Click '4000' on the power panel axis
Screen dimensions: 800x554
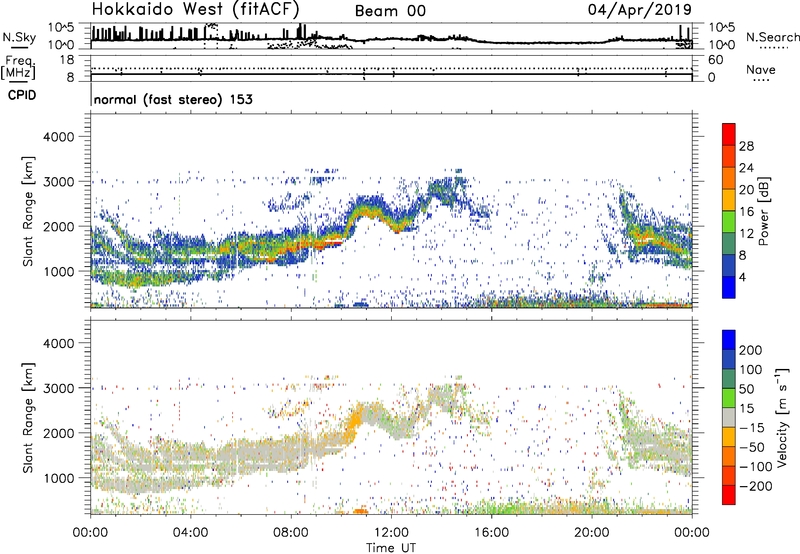point(59,137)
